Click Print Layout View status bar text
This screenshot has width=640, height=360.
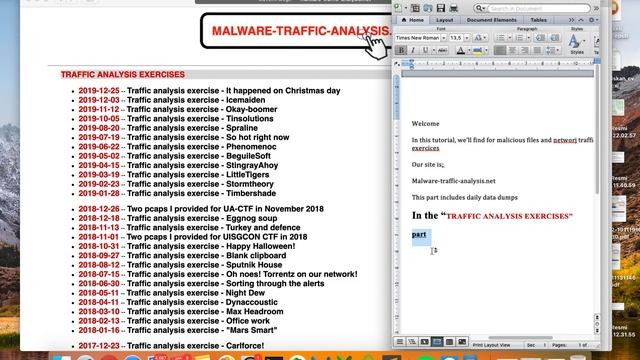point(491,345)
